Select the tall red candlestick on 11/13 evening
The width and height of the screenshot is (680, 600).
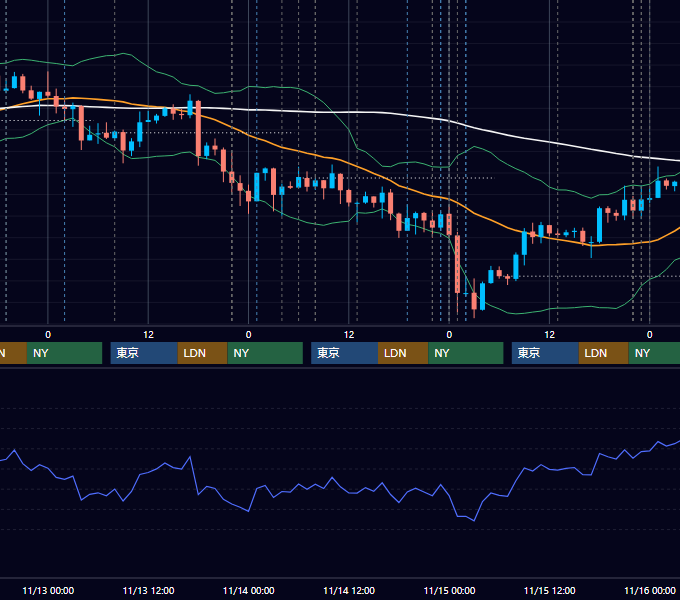click(x=198, y=128)
